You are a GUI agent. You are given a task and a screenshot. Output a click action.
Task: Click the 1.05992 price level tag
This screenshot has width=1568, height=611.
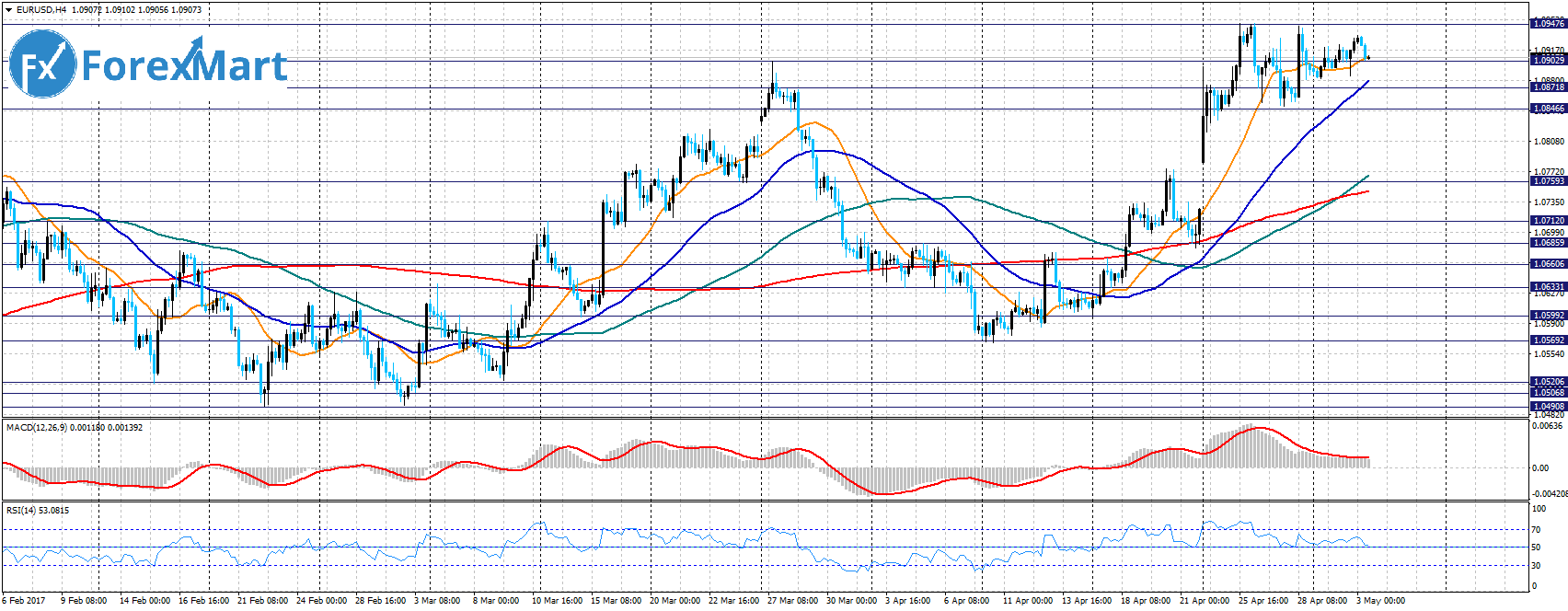(1548, 316)
